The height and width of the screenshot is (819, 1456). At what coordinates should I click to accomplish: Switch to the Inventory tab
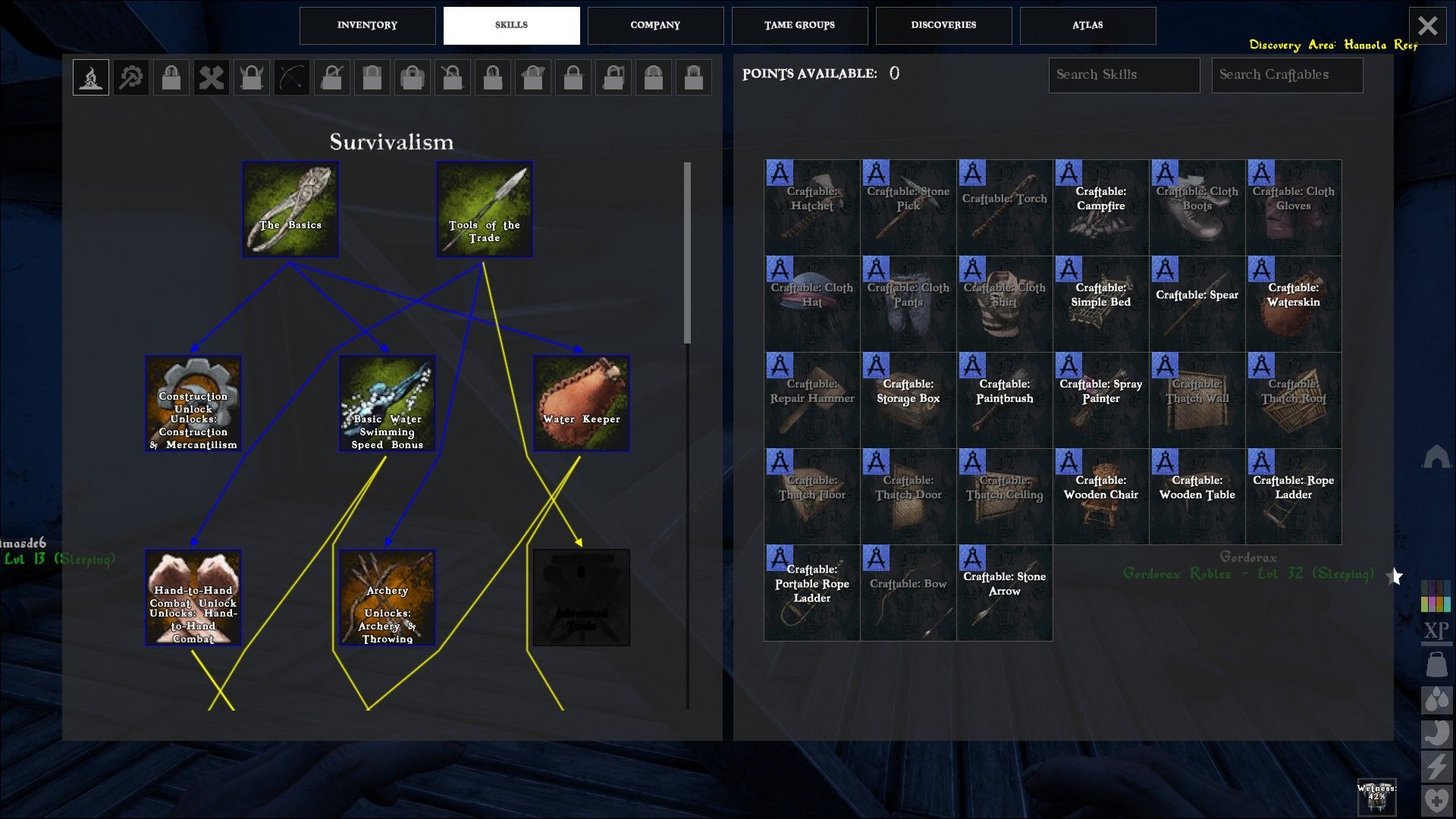[x=367, y=25]
